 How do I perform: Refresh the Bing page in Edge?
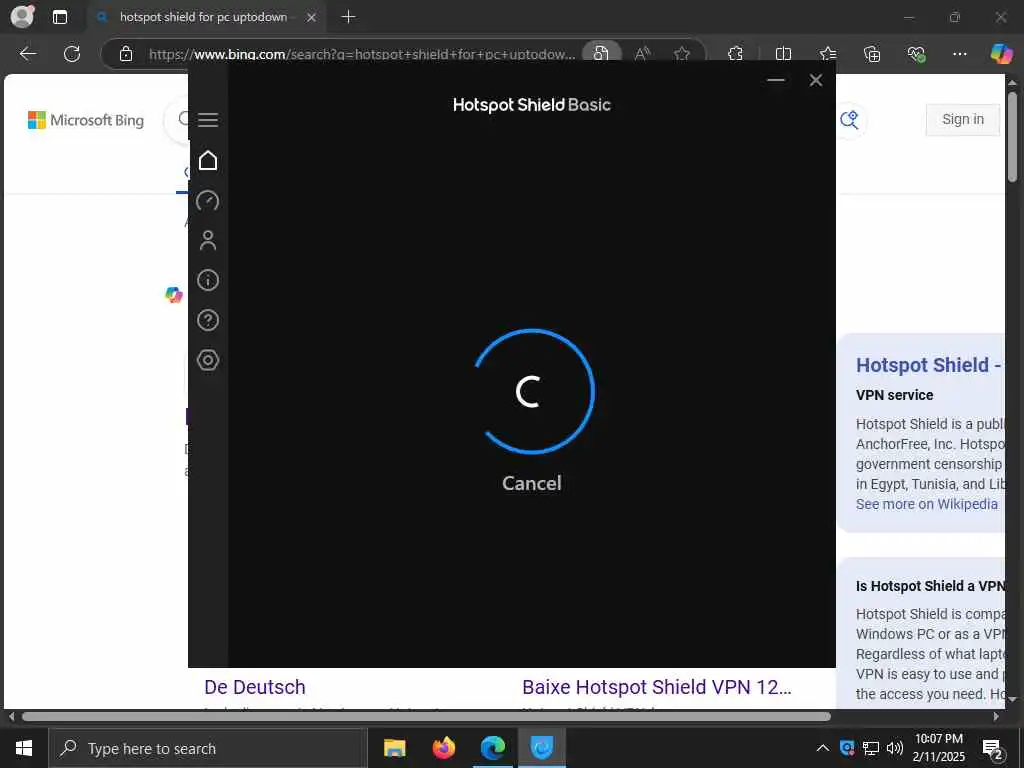pos(72,54)
